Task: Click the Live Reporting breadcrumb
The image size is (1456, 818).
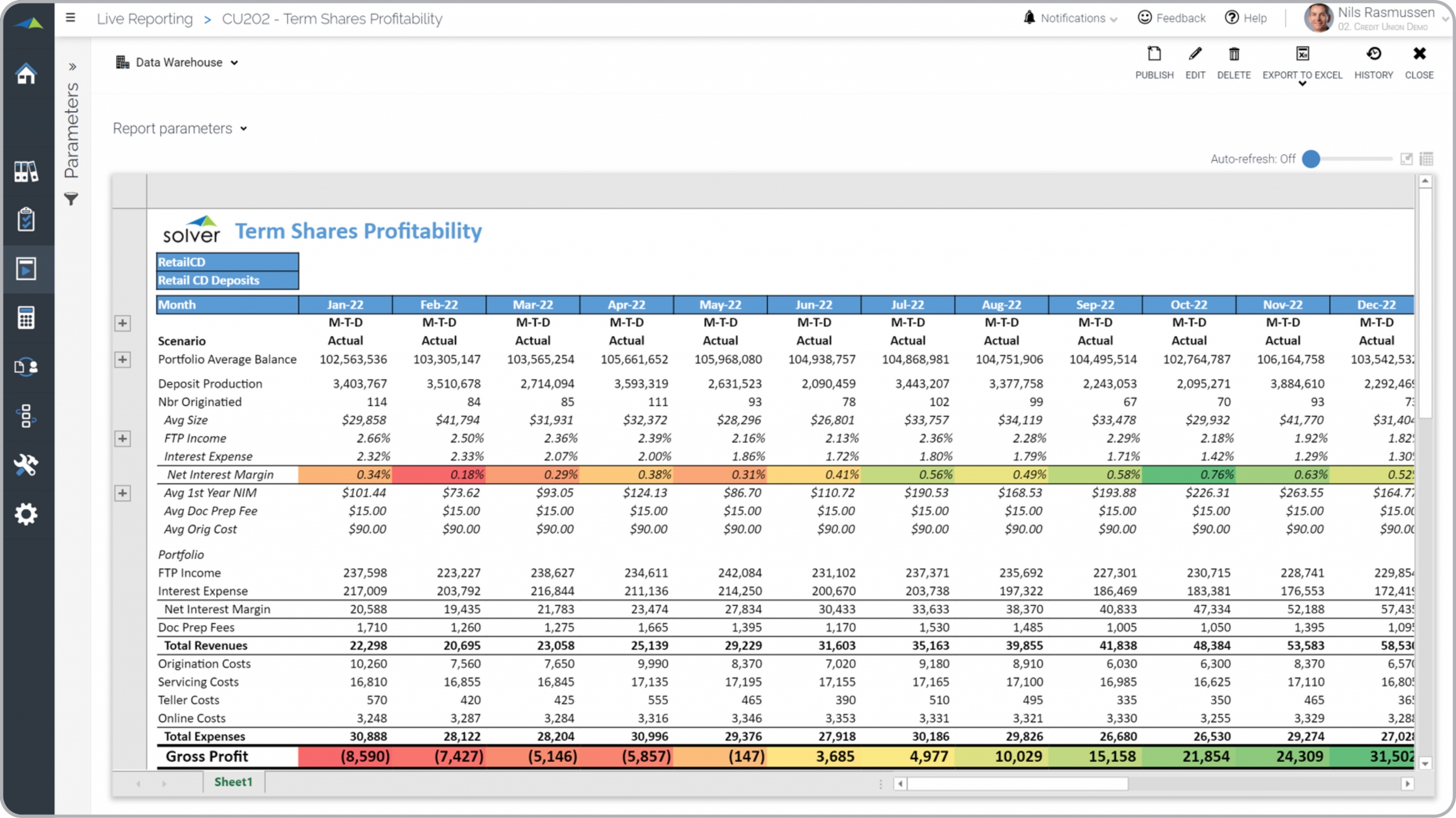Action: [144, 19]
